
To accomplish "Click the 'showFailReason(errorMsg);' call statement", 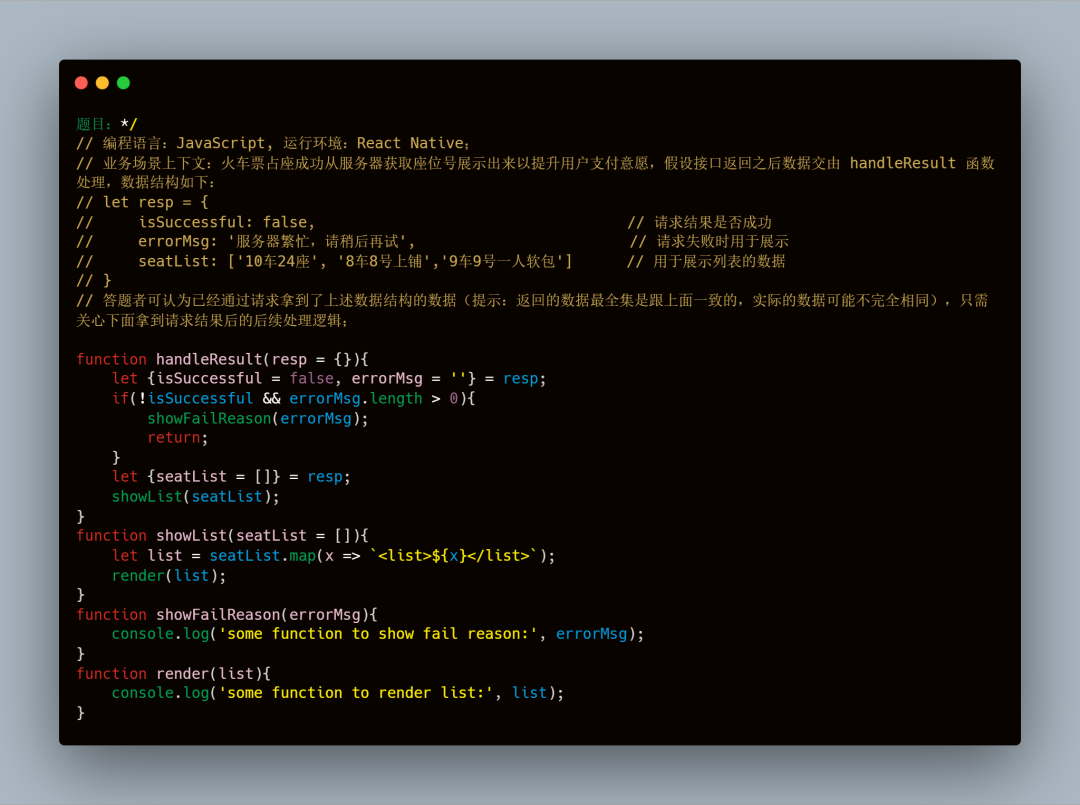I will (x=258, y=419).
